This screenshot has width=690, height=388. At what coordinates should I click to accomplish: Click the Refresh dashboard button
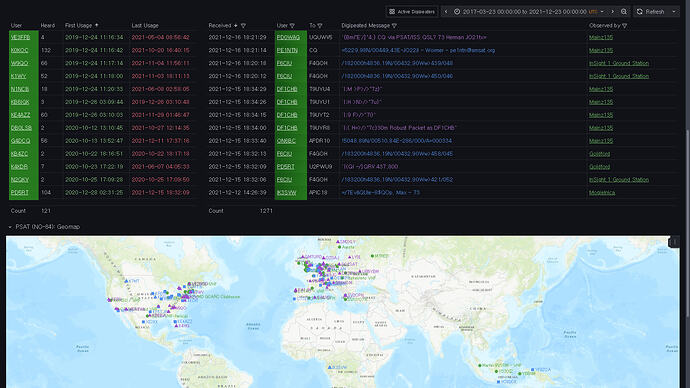pyautogui.click(x=650, y=11)
